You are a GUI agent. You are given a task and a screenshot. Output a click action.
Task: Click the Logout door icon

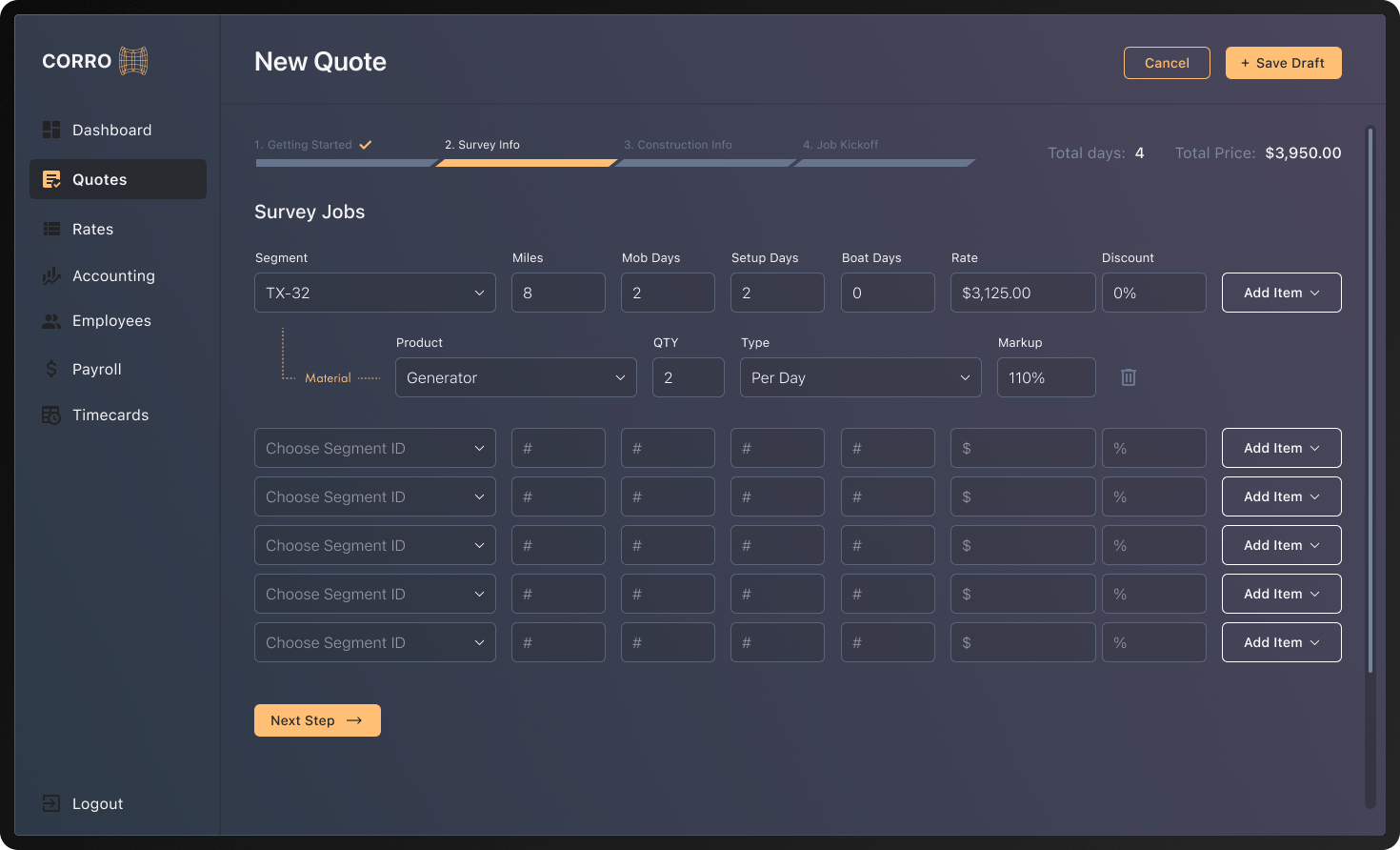click(x=51, y=803)
